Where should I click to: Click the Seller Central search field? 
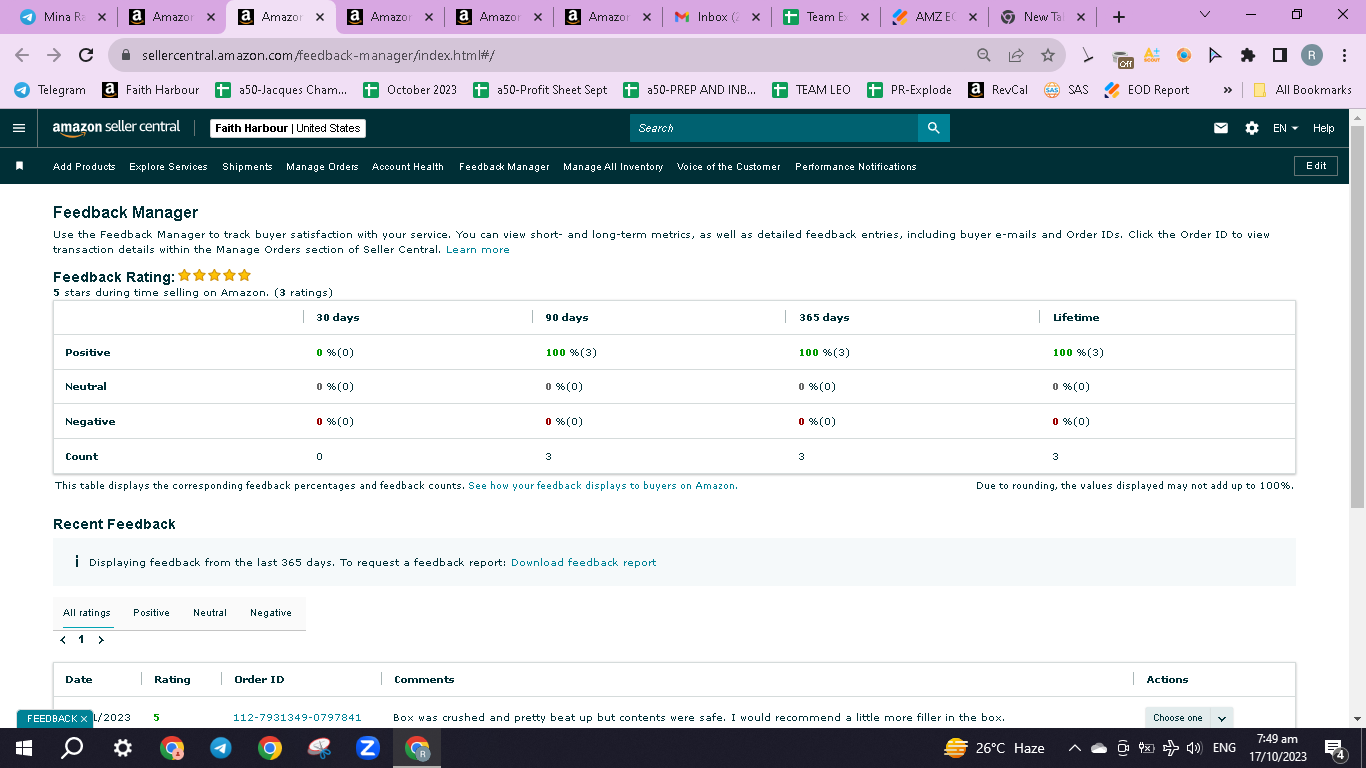click(x=774, y=128)
